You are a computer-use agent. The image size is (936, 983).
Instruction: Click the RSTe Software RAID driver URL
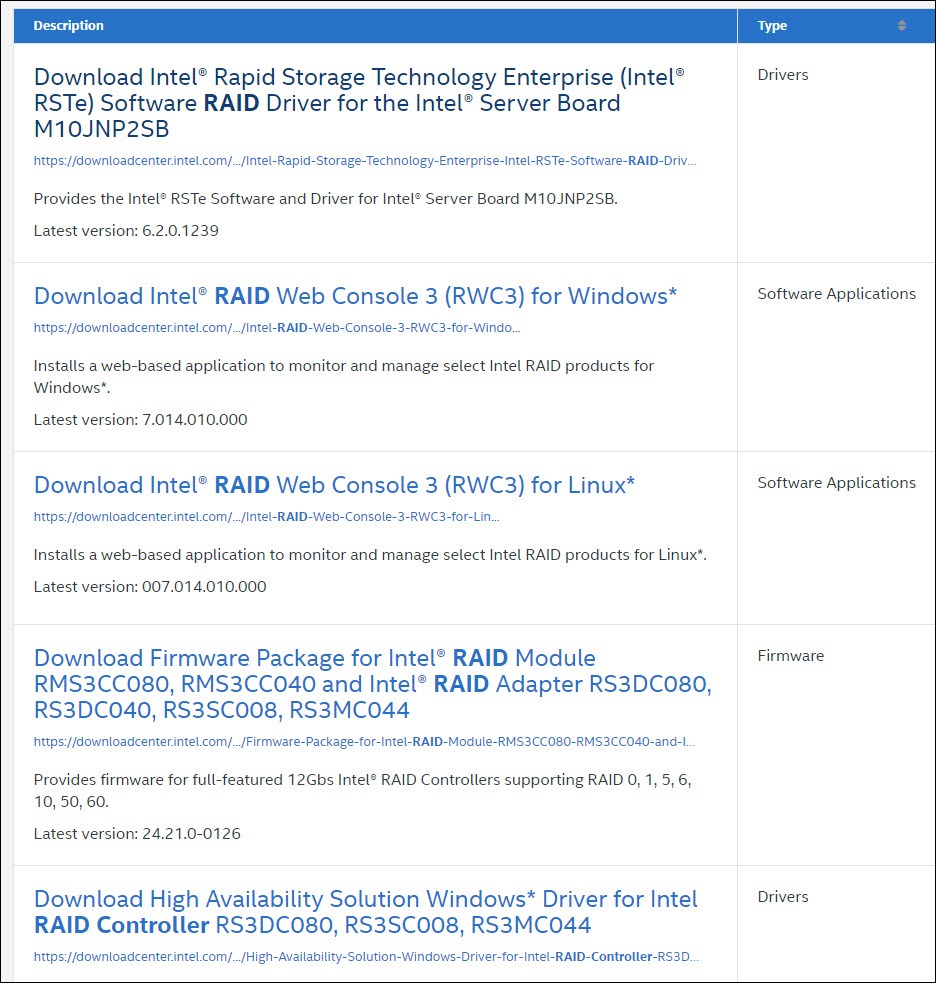365,160
